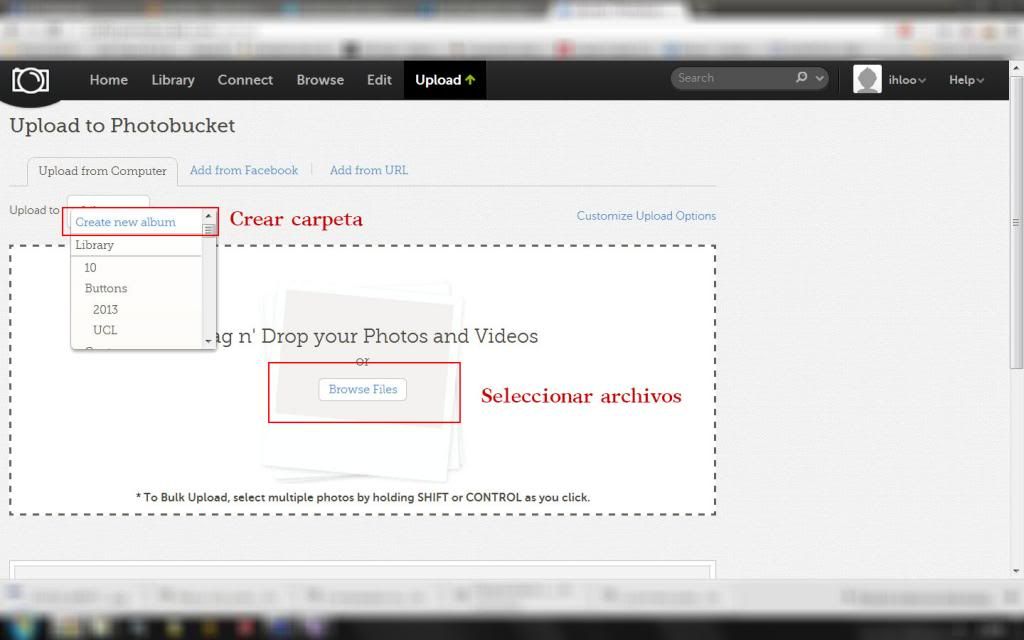Image resolution: width=1024 pixels, height=640 pixels.
Task: Click page scrollbar down arrow
Action: (1016, 571)
